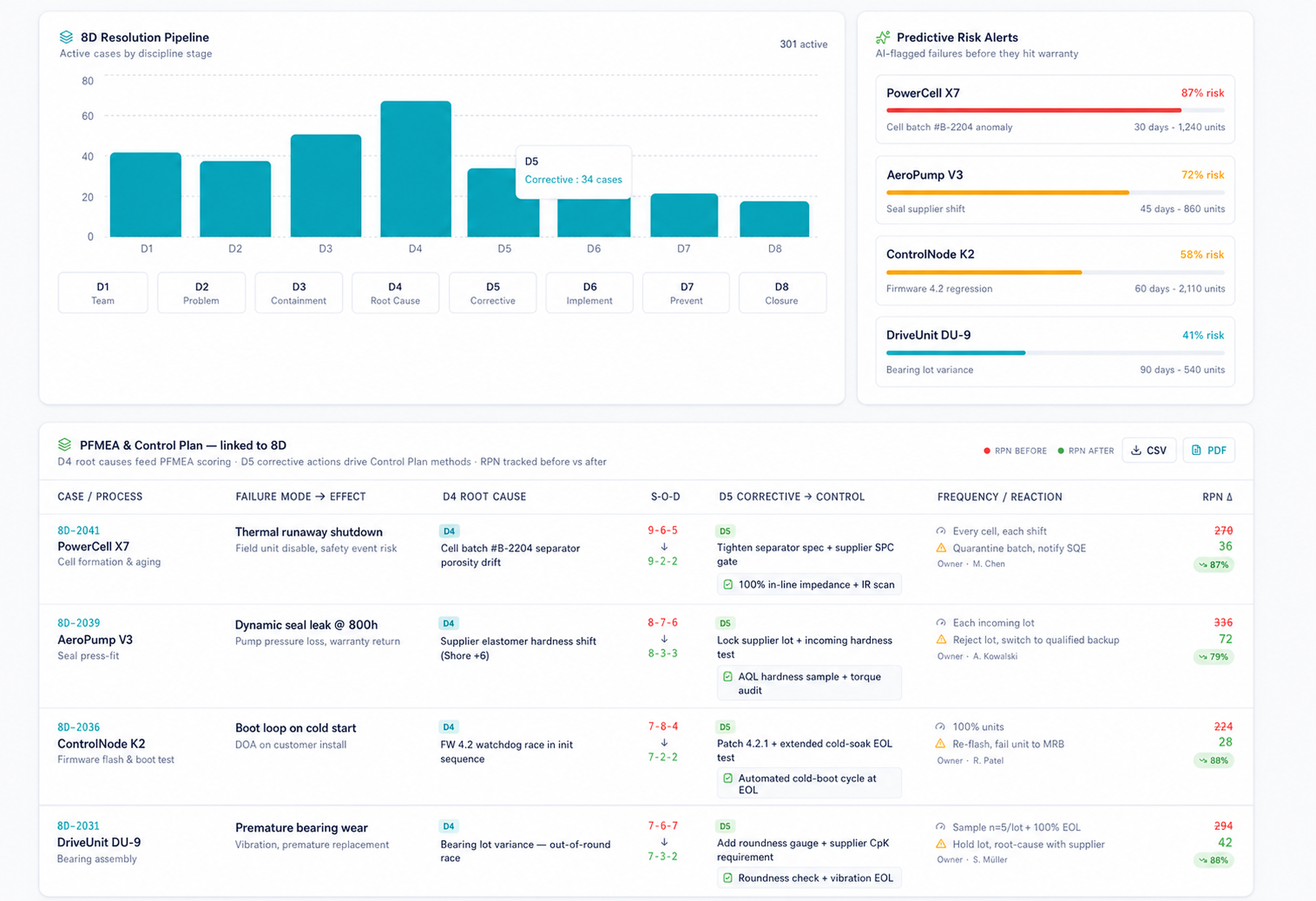The width and height of the screenshot is (1316, 901).
Task: Select the D8 Closure stage tab
Action: [782, 293]
